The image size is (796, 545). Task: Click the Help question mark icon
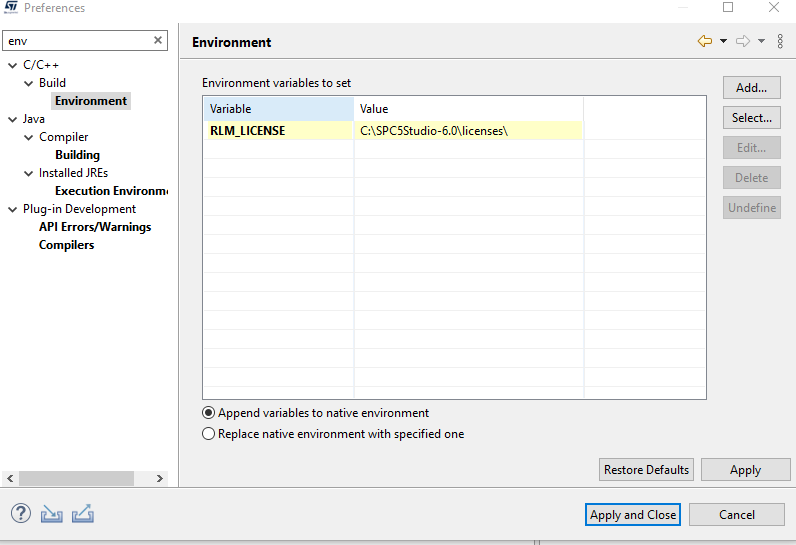(21, 514)
